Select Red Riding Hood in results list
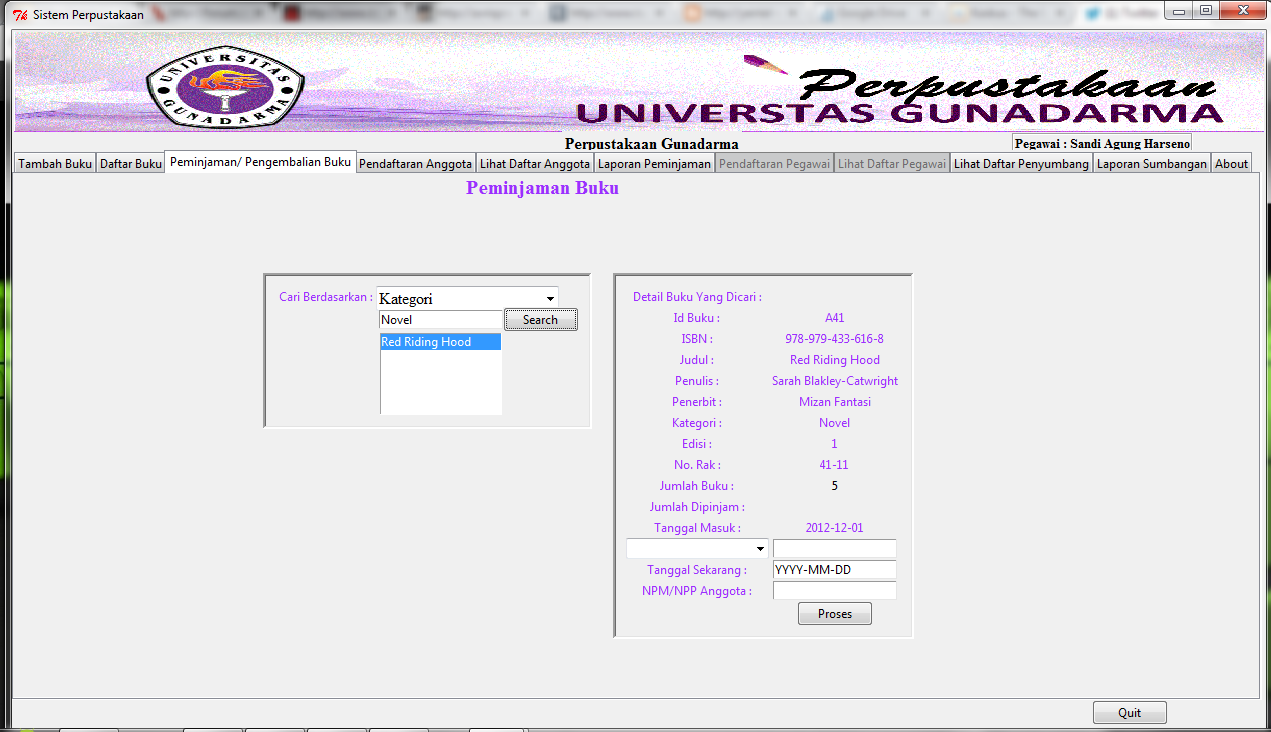1271x732 pixels. 440,342
